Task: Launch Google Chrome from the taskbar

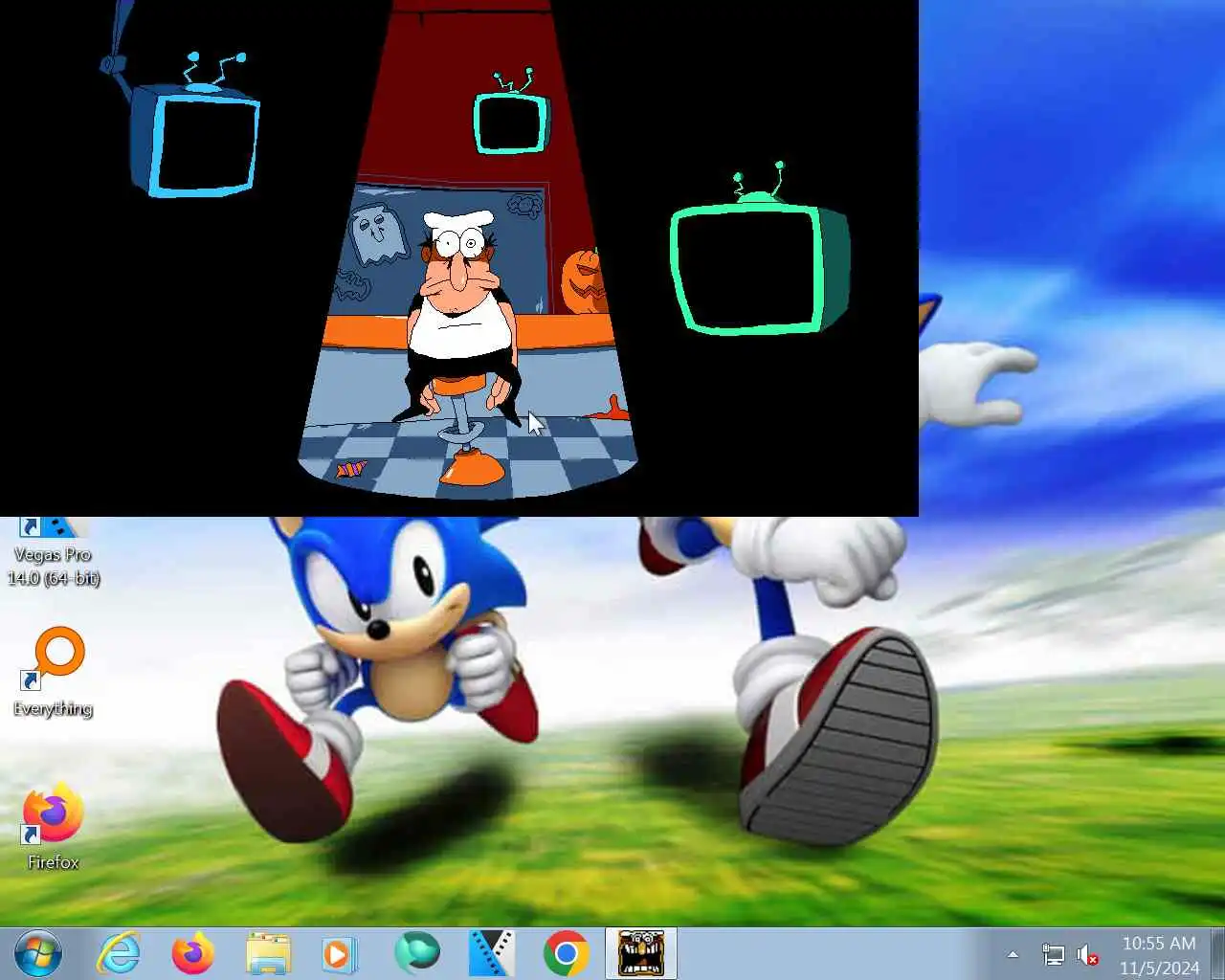Action: [x=566, y=953]
